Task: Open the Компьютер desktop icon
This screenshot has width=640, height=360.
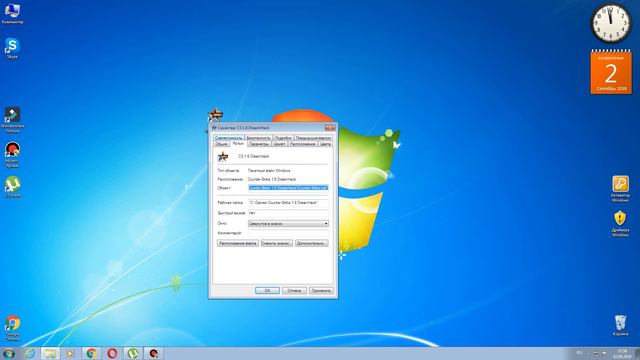Action: point(12,13)
